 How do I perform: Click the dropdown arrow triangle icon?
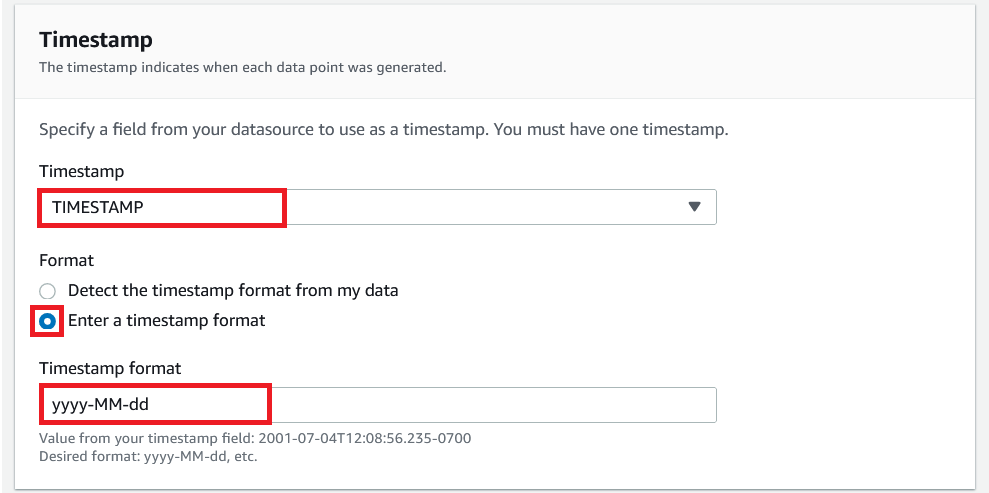click(695, 207)
